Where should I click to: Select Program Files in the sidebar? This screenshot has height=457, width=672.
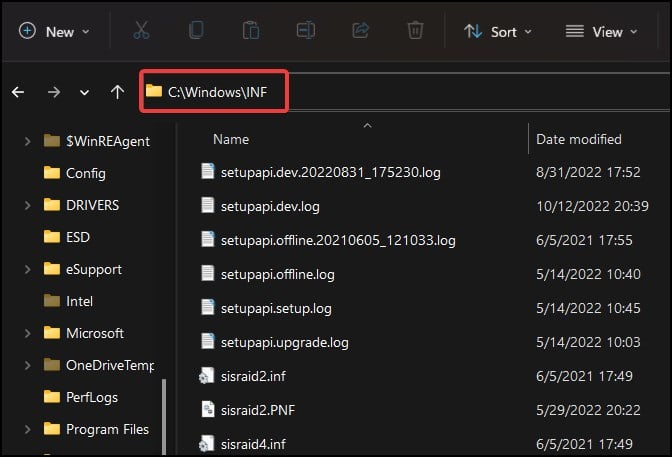[x=107, y=429]
